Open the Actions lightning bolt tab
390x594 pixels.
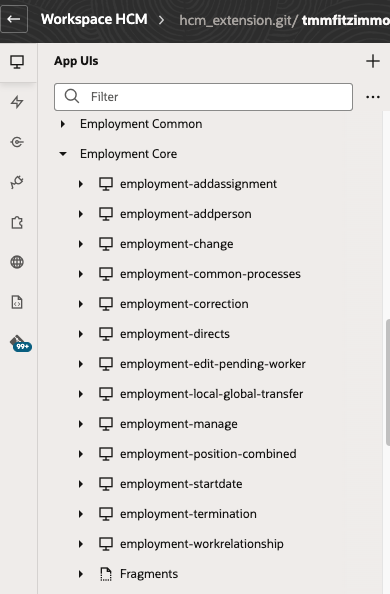17,102
